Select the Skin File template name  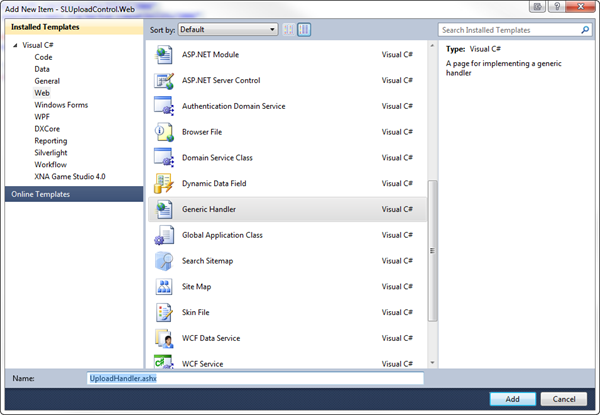[x=196, y=312]
